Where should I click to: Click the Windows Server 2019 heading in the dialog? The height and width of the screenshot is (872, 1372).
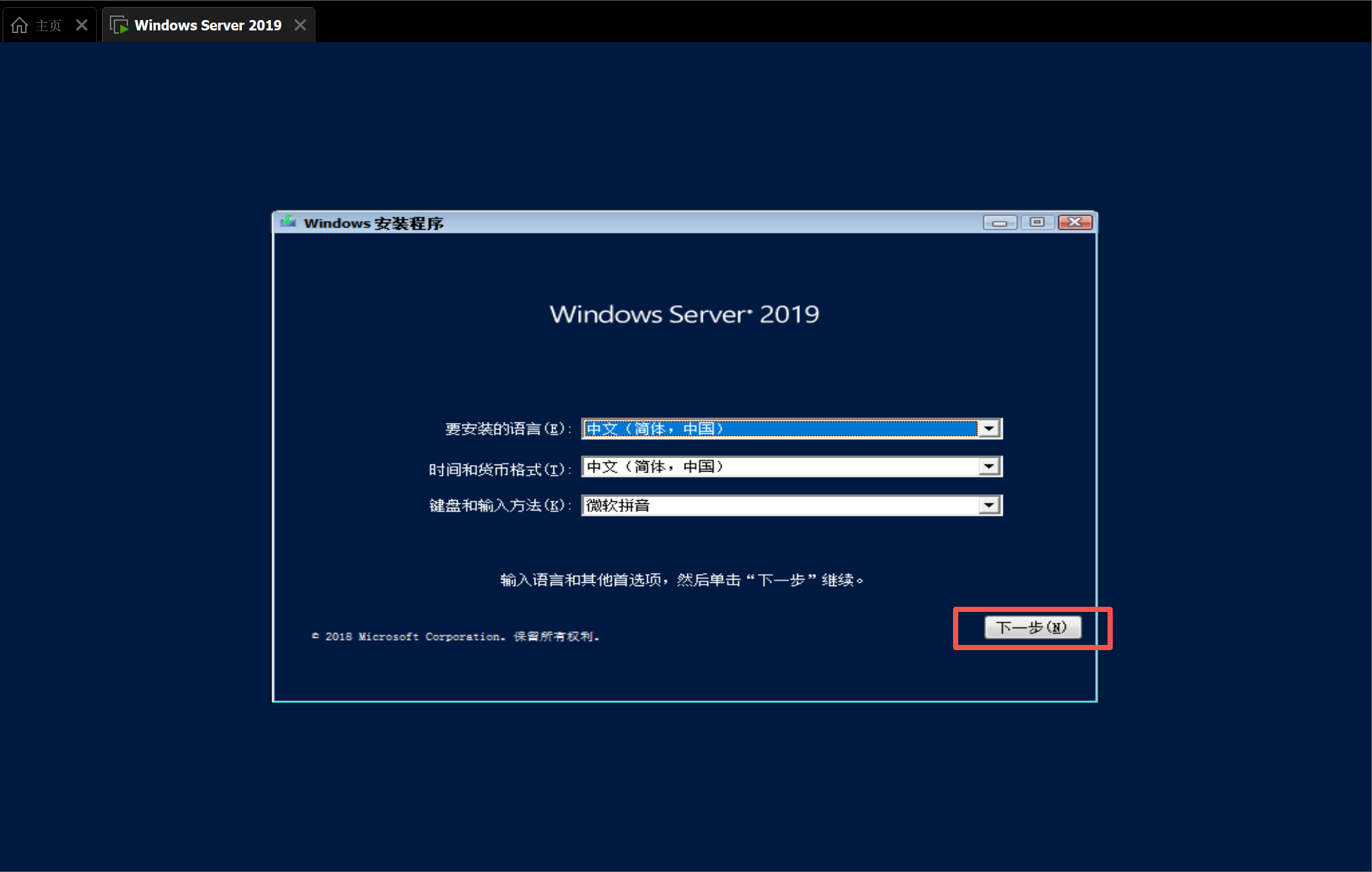click(x=685, y=314)
